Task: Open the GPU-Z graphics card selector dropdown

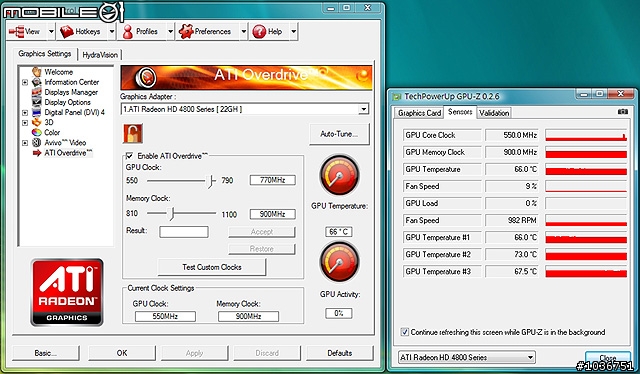Action: coord(530,357)
